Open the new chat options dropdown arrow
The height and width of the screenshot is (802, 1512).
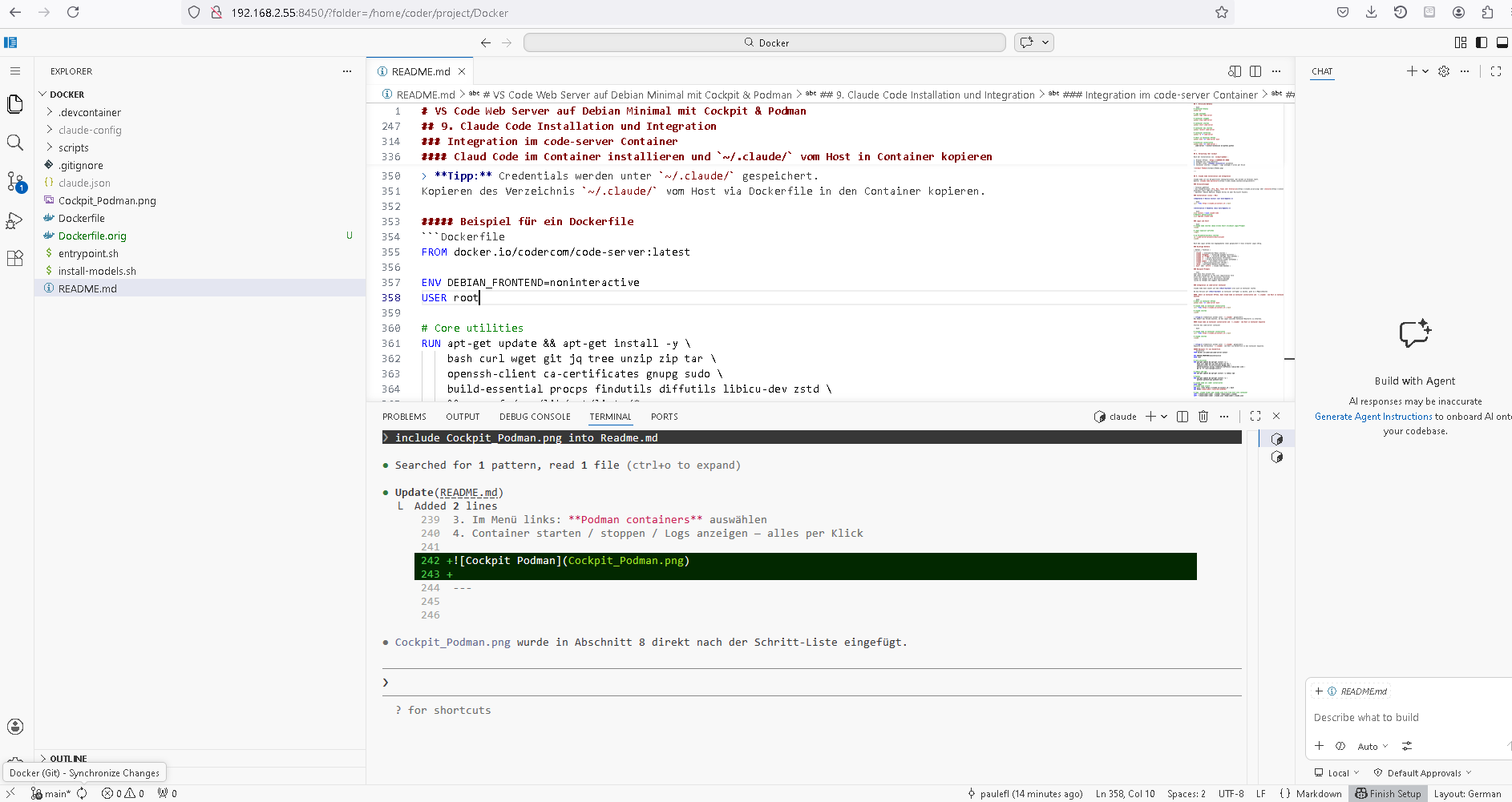1425,71
